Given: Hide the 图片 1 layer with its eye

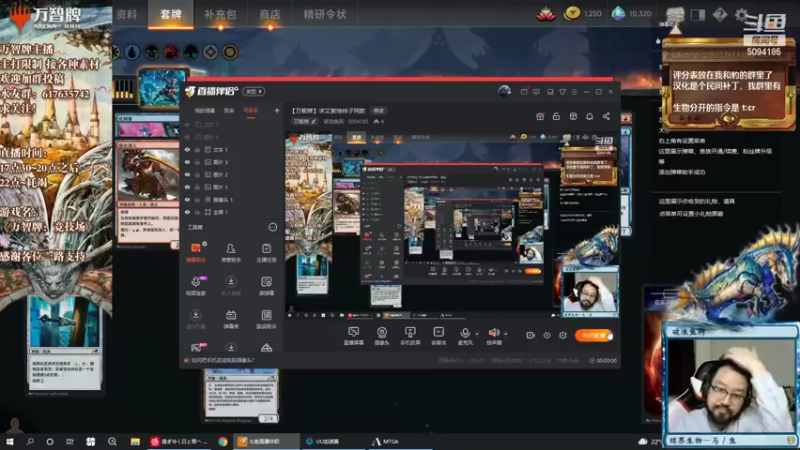Looking at the screenshot, I should [x=187, y=187].
